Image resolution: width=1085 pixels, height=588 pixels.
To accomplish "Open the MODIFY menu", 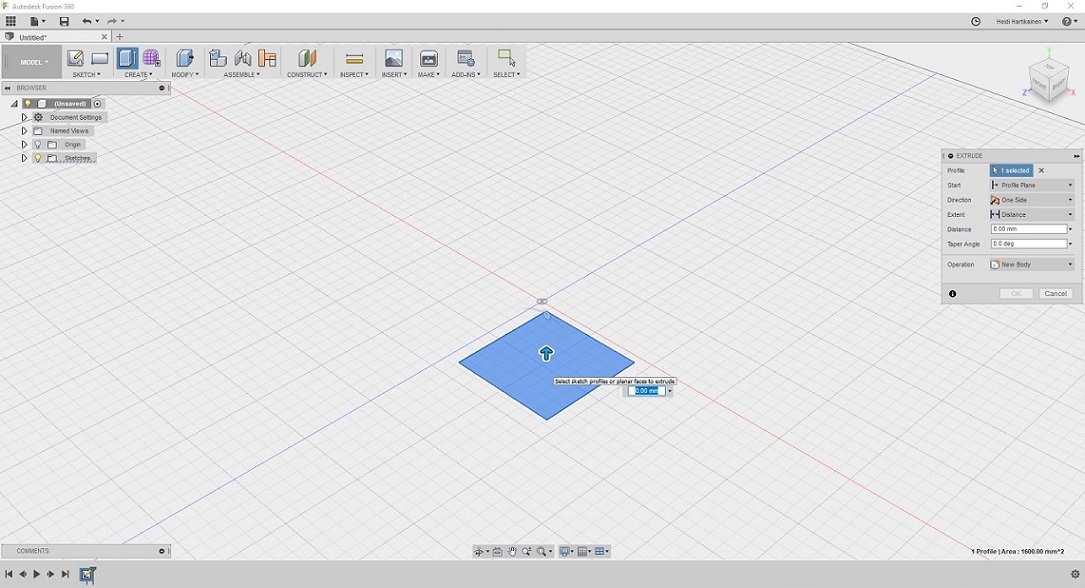I will pos(185,75).
